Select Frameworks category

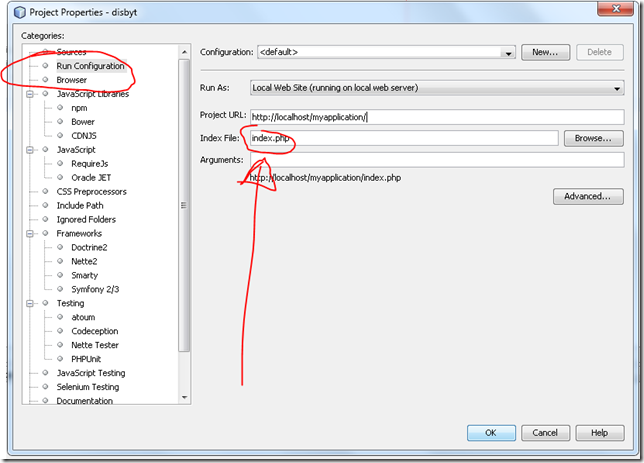(79, 233)
